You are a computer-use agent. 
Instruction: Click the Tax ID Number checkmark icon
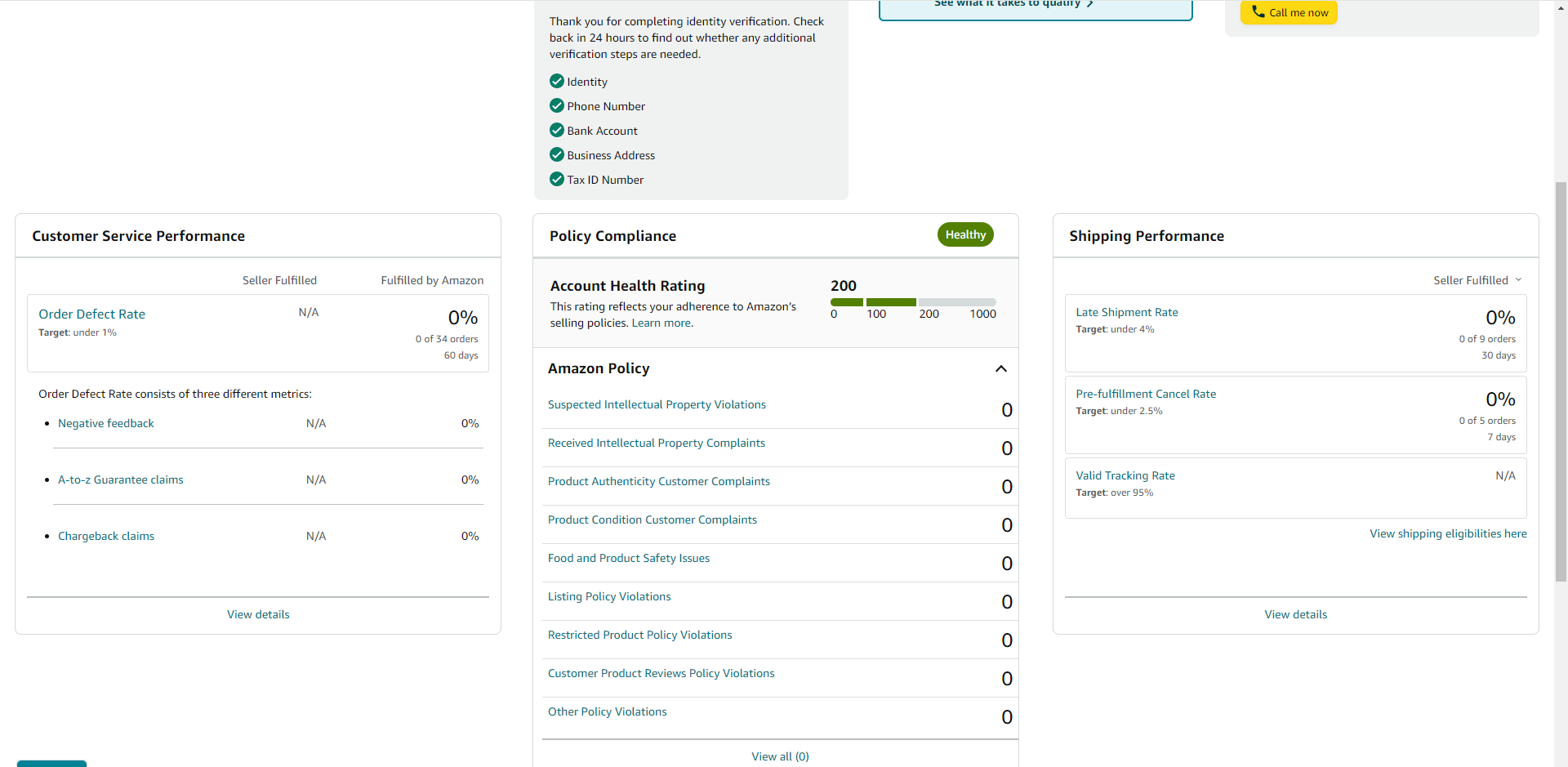(x=557, y=179)
